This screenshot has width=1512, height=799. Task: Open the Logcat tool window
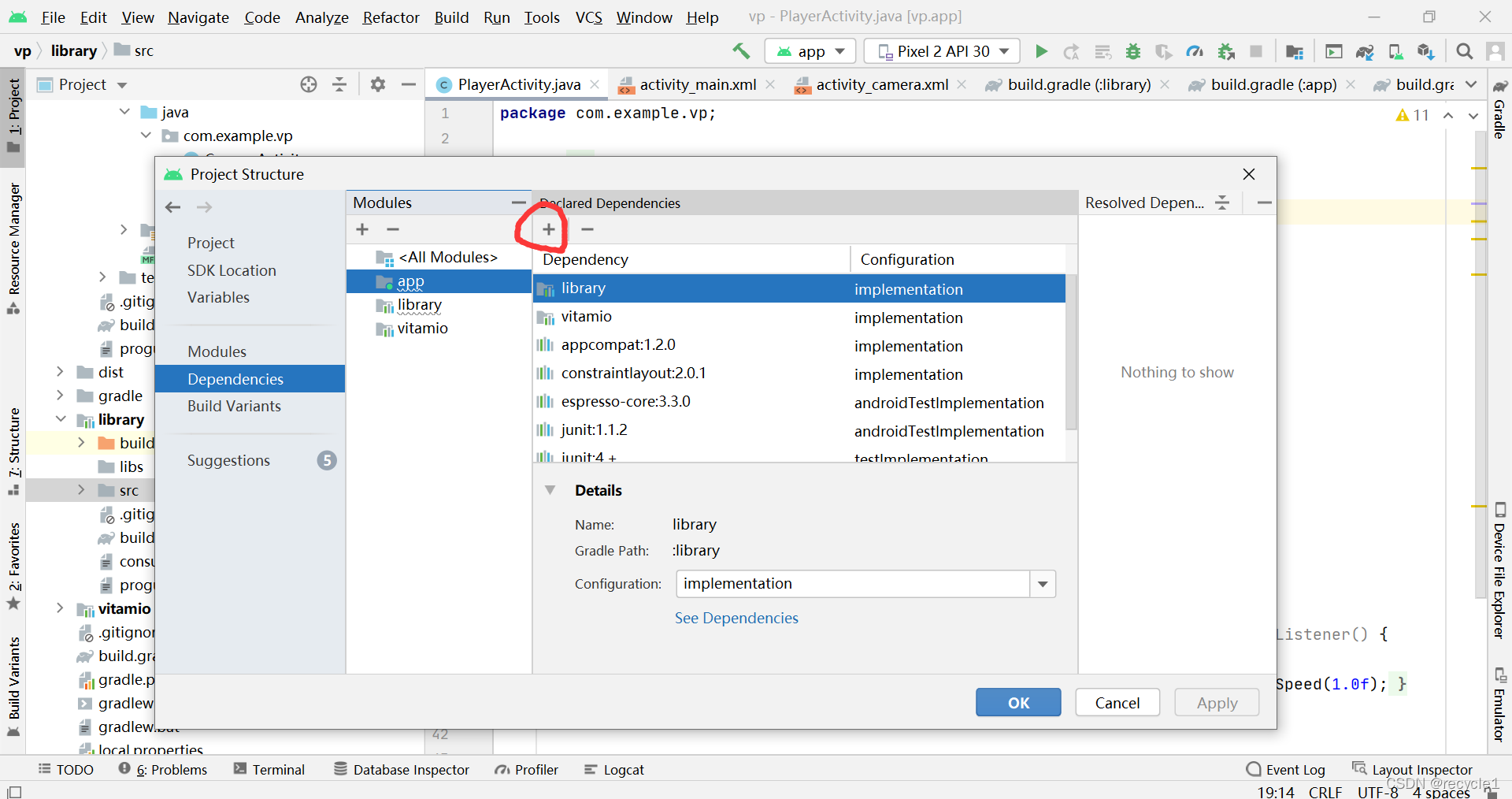pyautogui.click(x=614, y=770)
